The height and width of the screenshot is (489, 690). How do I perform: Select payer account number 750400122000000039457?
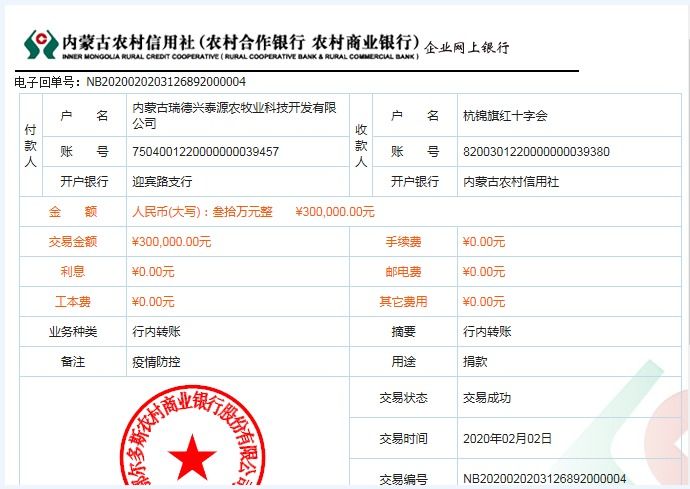[205, 152]
